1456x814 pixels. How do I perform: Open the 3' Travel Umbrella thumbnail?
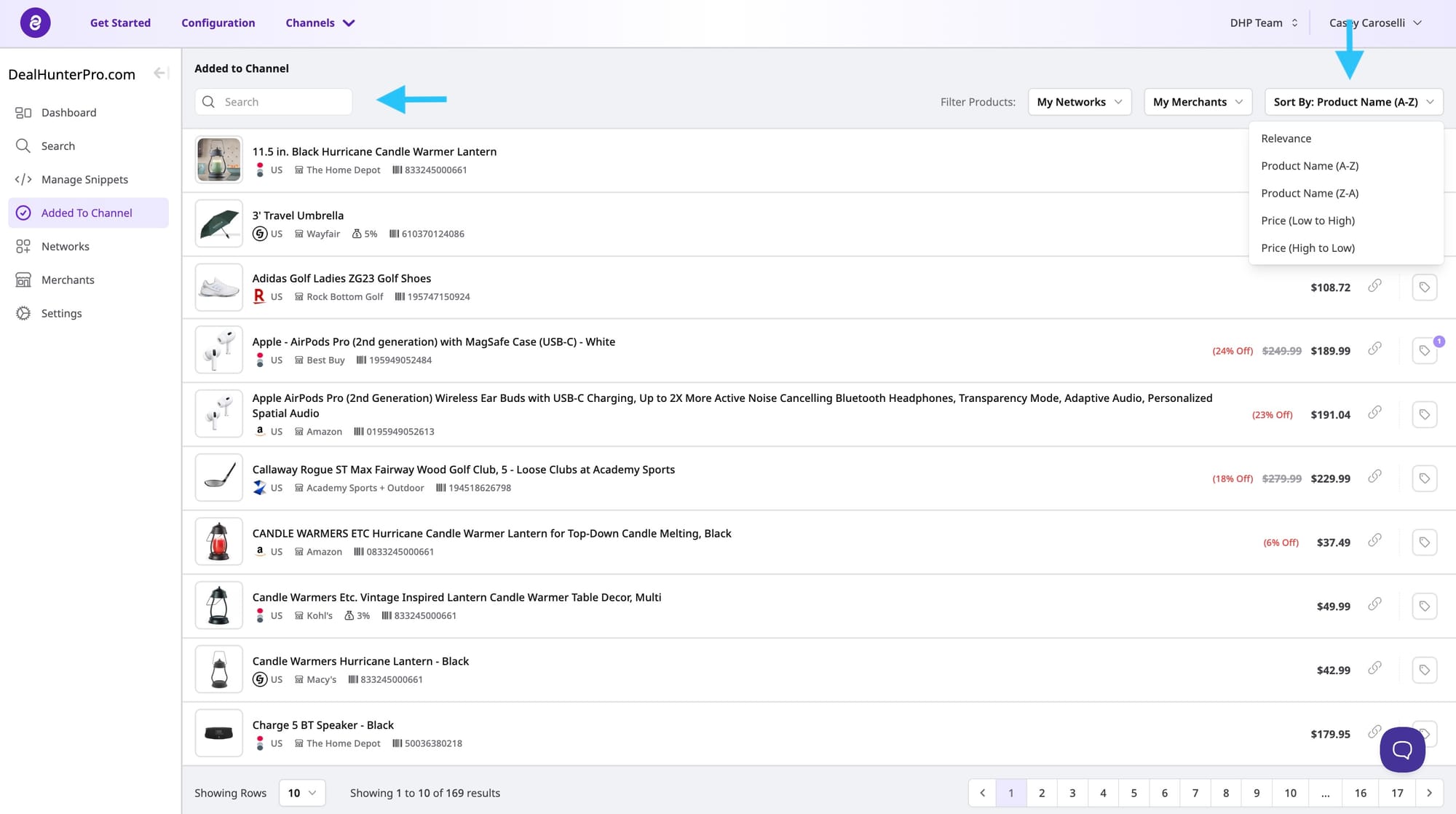(x=218, y=224)
